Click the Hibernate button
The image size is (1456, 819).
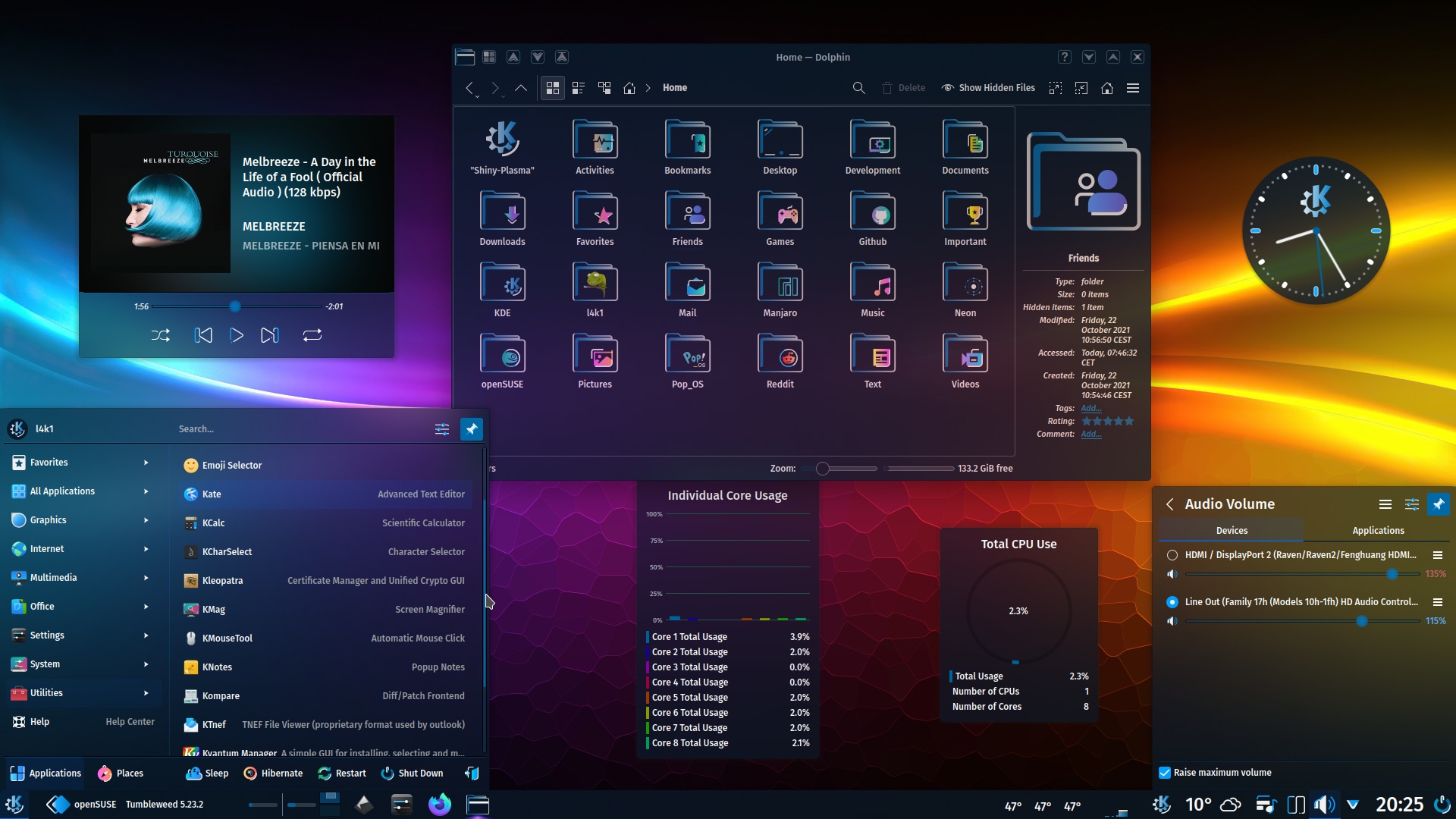point(273,773)
